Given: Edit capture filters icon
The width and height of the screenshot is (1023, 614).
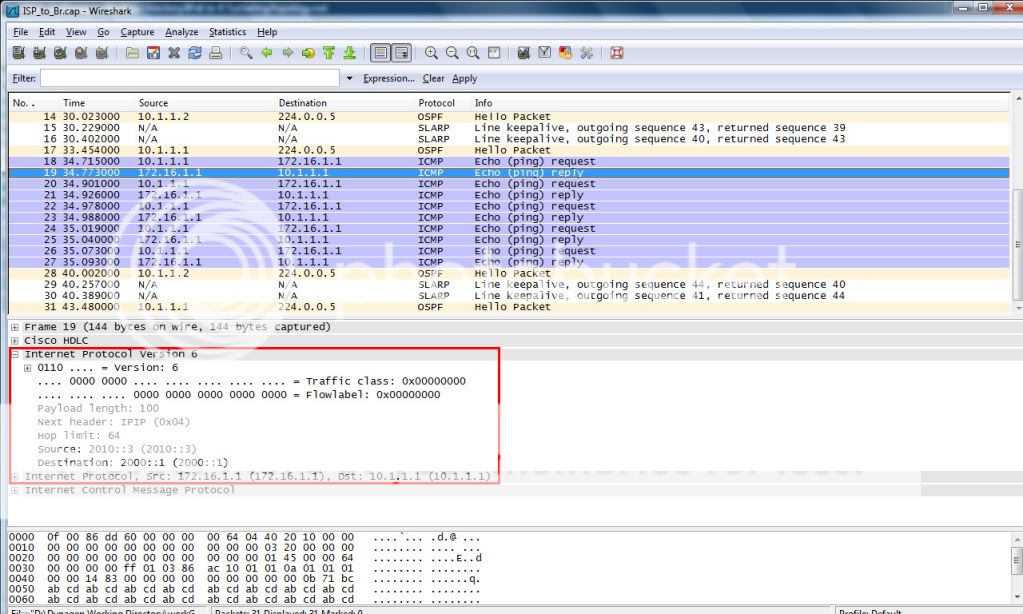Looking at the screenshot, I should pos(524,53).
